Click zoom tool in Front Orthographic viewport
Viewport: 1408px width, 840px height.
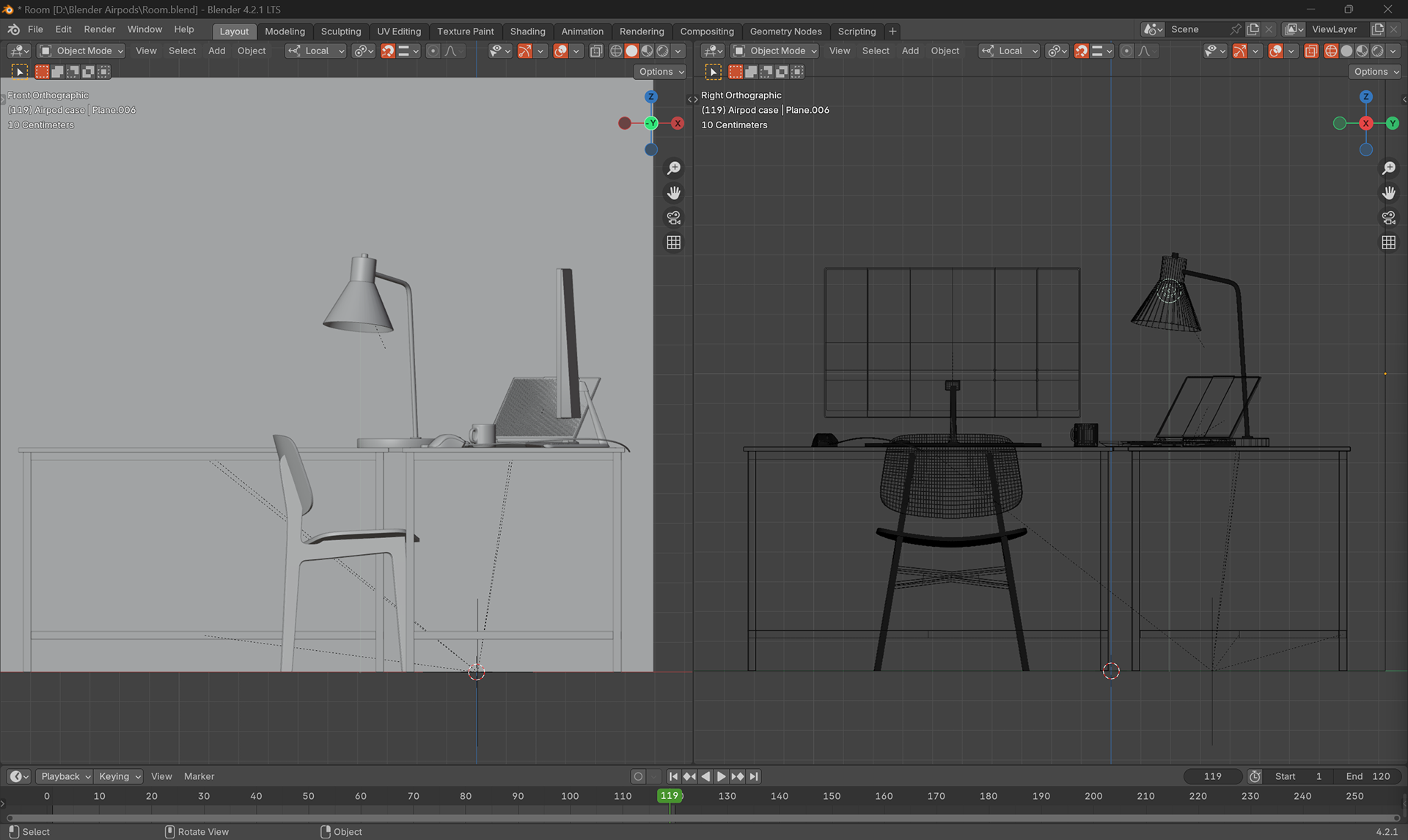click(x=673, y=169)
